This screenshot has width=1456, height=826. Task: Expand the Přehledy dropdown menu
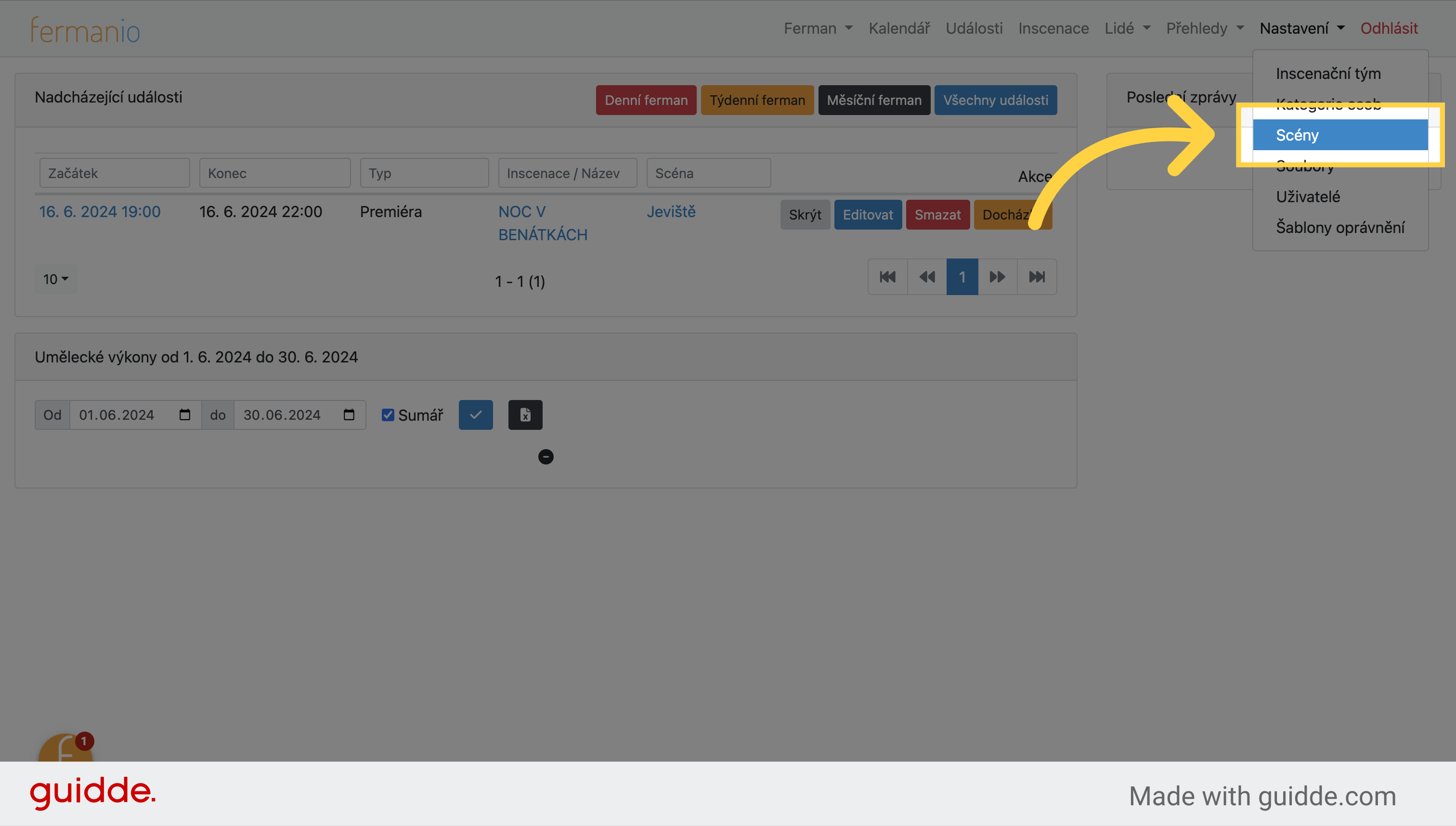click(x=1205, y=28)
